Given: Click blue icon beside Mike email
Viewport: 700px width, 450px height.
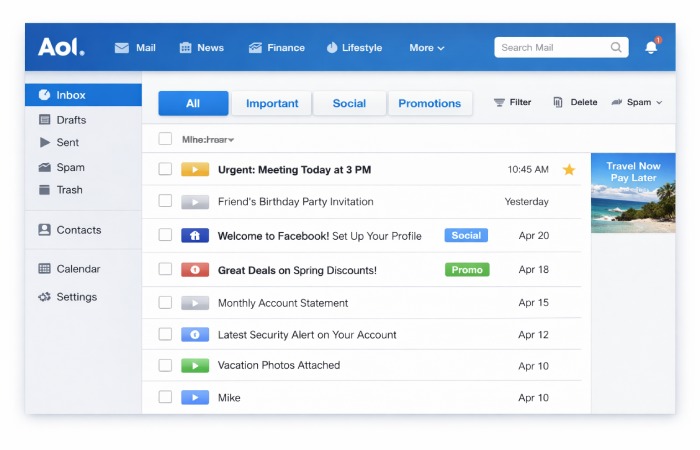Looking at the screenshot, I should coord(195,397).
